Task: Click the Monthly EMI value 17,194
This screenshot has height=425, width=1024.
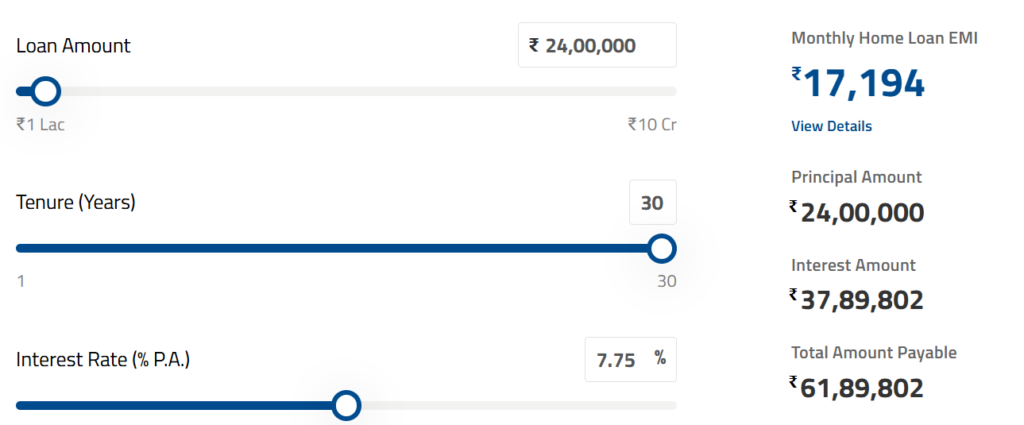Action: click(864, 84)
